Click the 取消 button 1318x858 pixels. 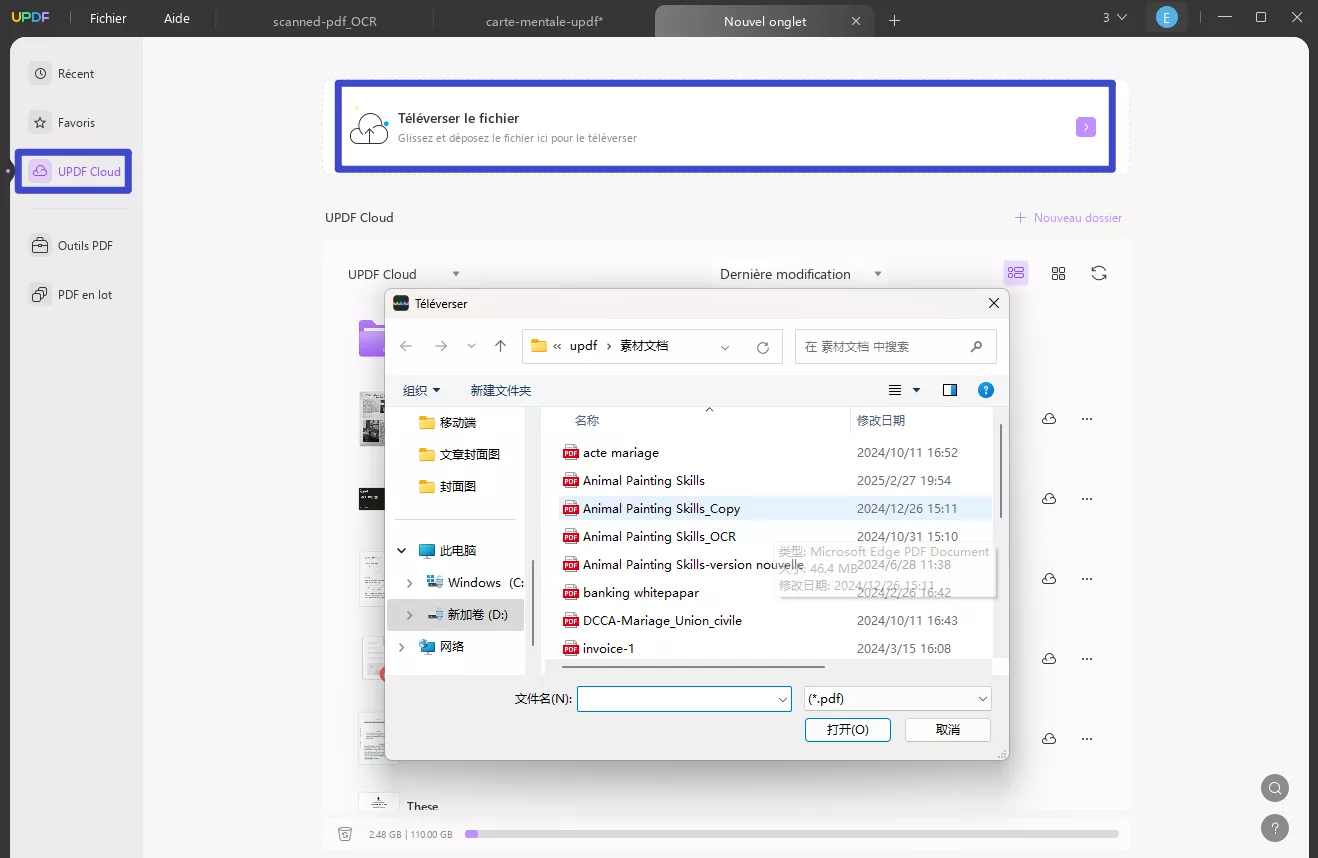click(948, 730)
